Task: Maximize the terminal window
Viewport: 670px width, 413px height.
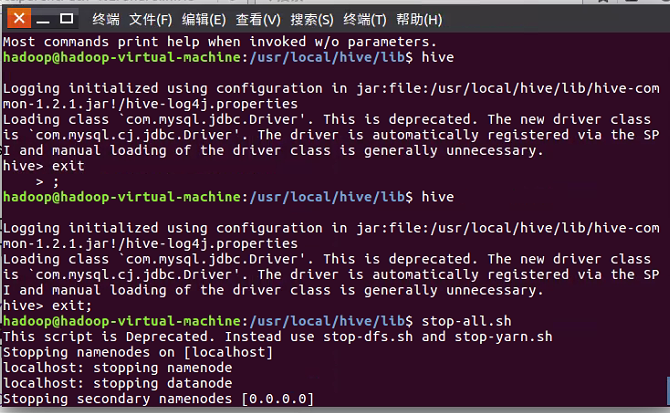Action: point(66,19)
